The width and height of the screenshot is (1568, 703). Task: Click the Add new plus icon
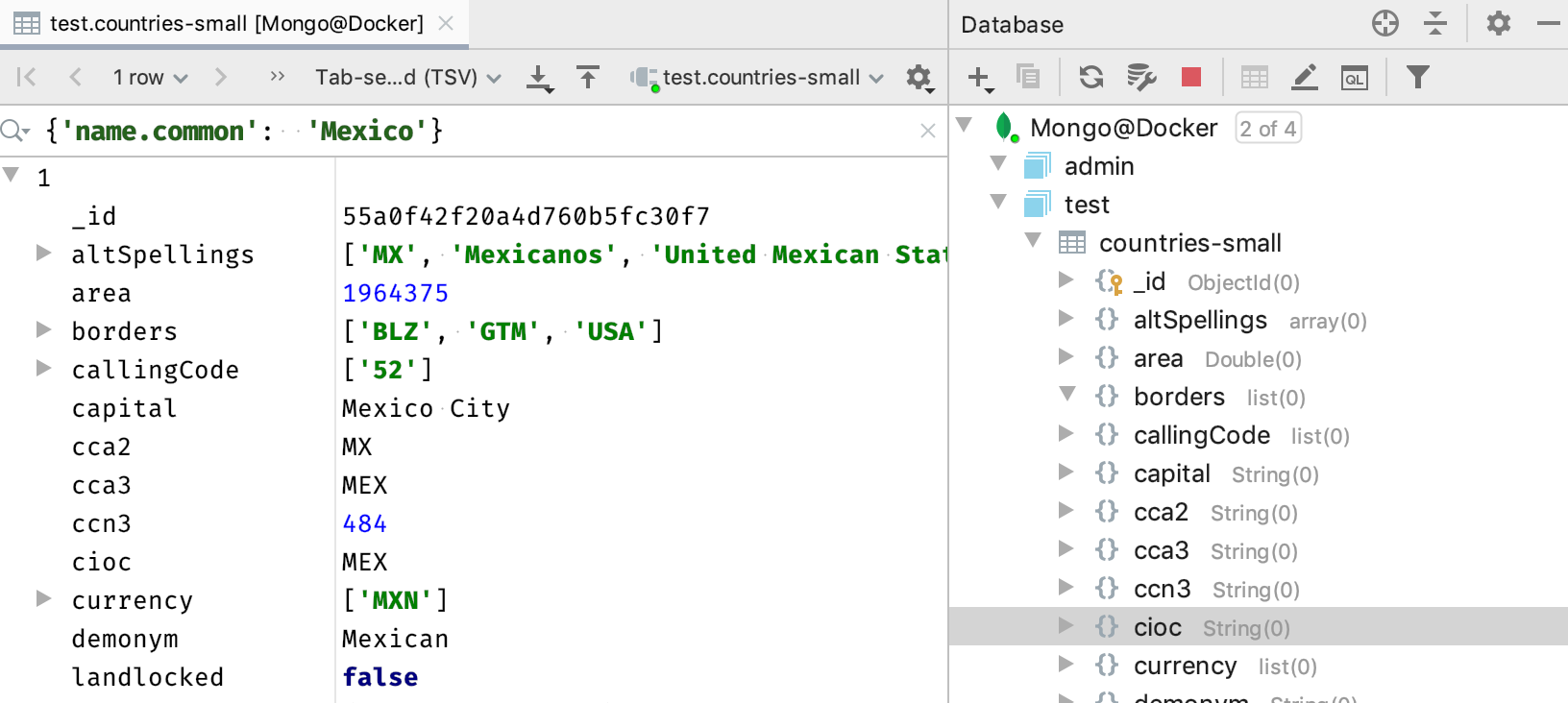[x=978, y=77]
